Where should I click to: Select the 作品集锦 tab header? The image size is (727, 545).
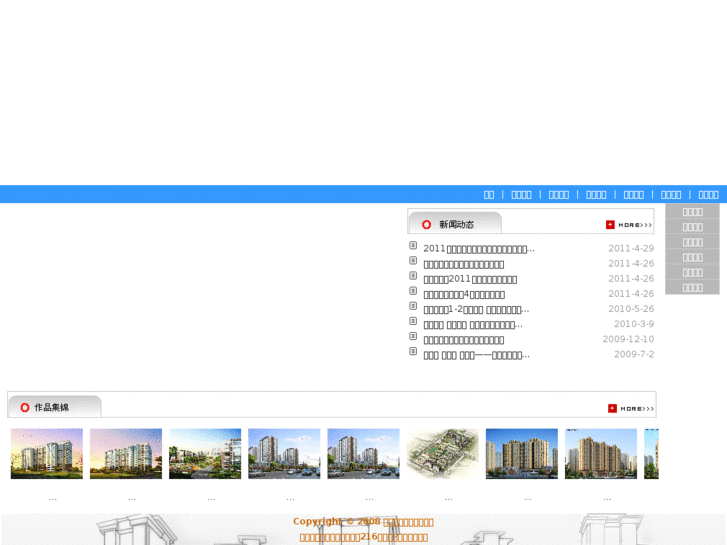click(x=55, y=407)
